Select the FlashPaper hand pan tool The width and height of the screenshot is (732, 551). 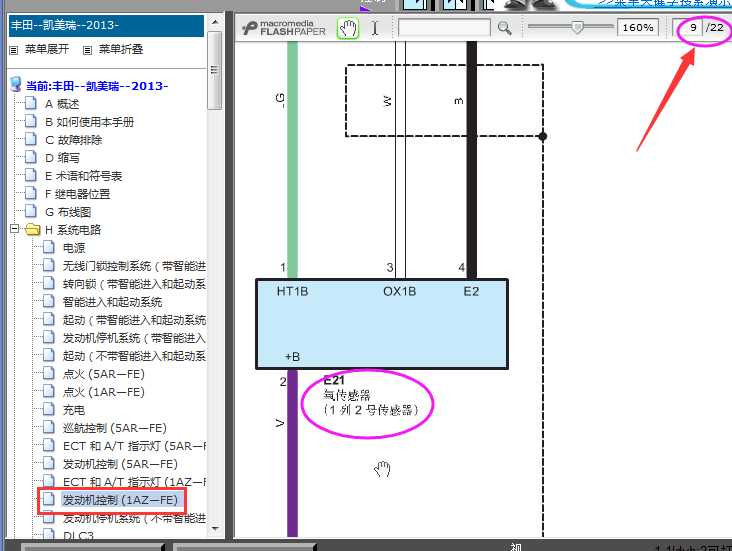pyautogui.click(x=348, y=28)
